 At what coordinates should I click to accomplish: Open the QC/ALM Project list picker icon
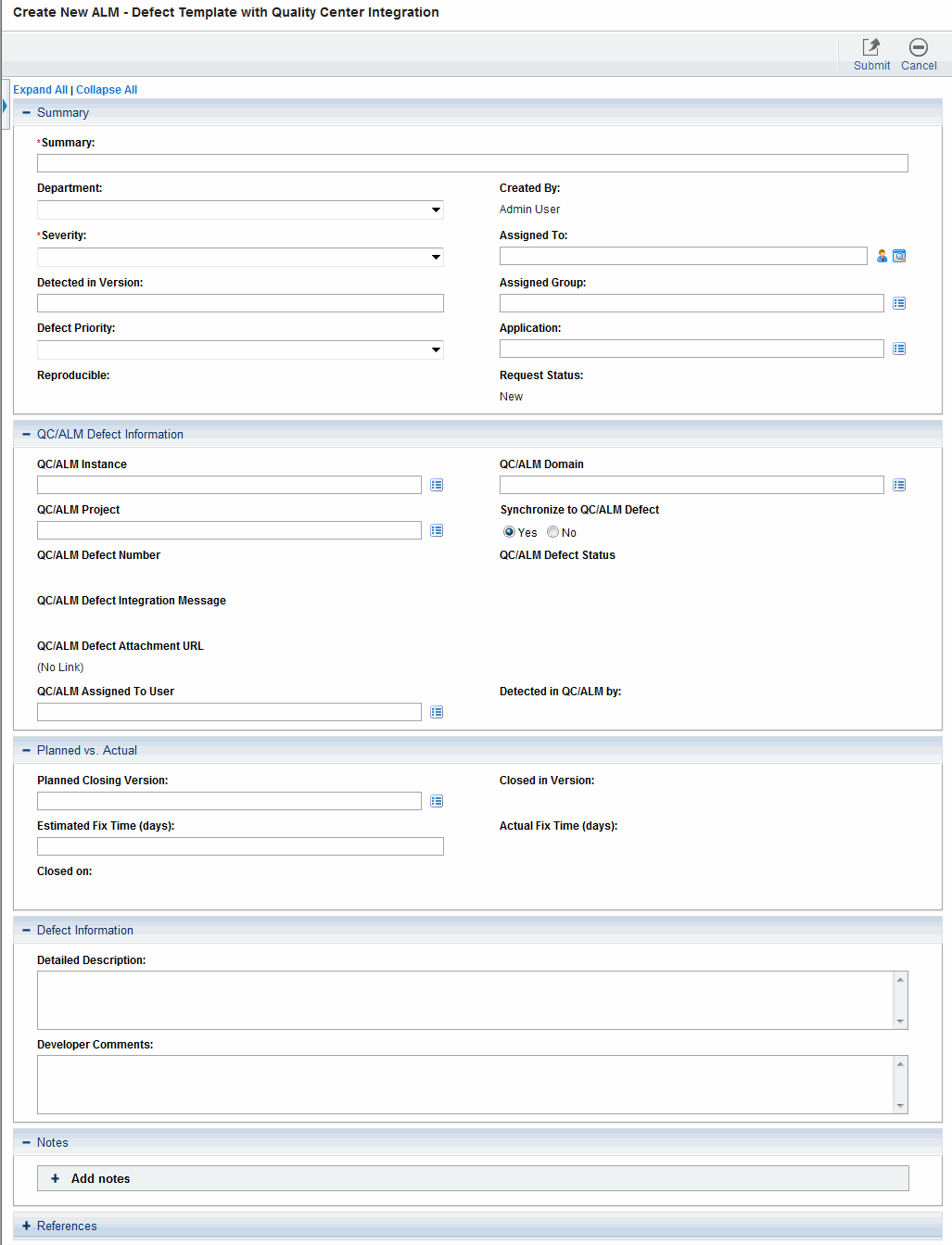coord(437,530)
